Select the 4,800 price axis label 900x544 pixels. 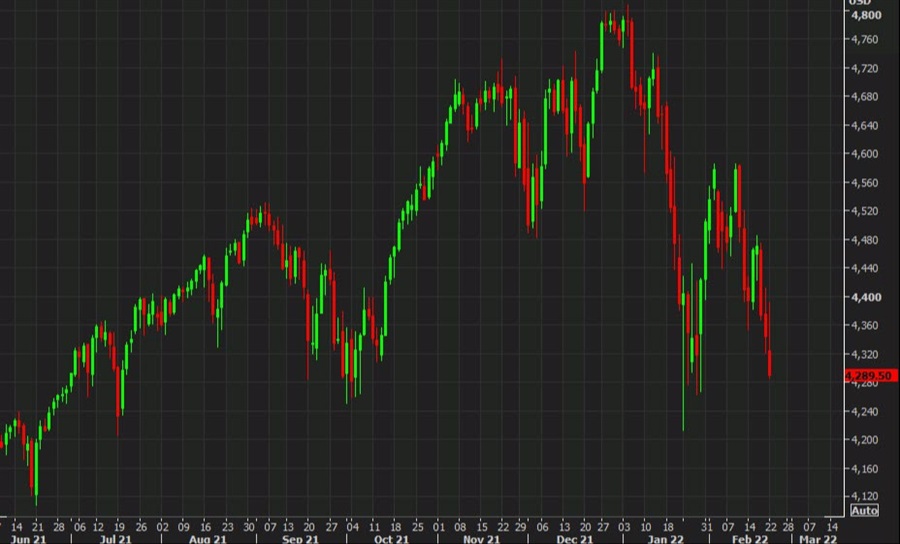pyautogui.click(x=865, y=16)
